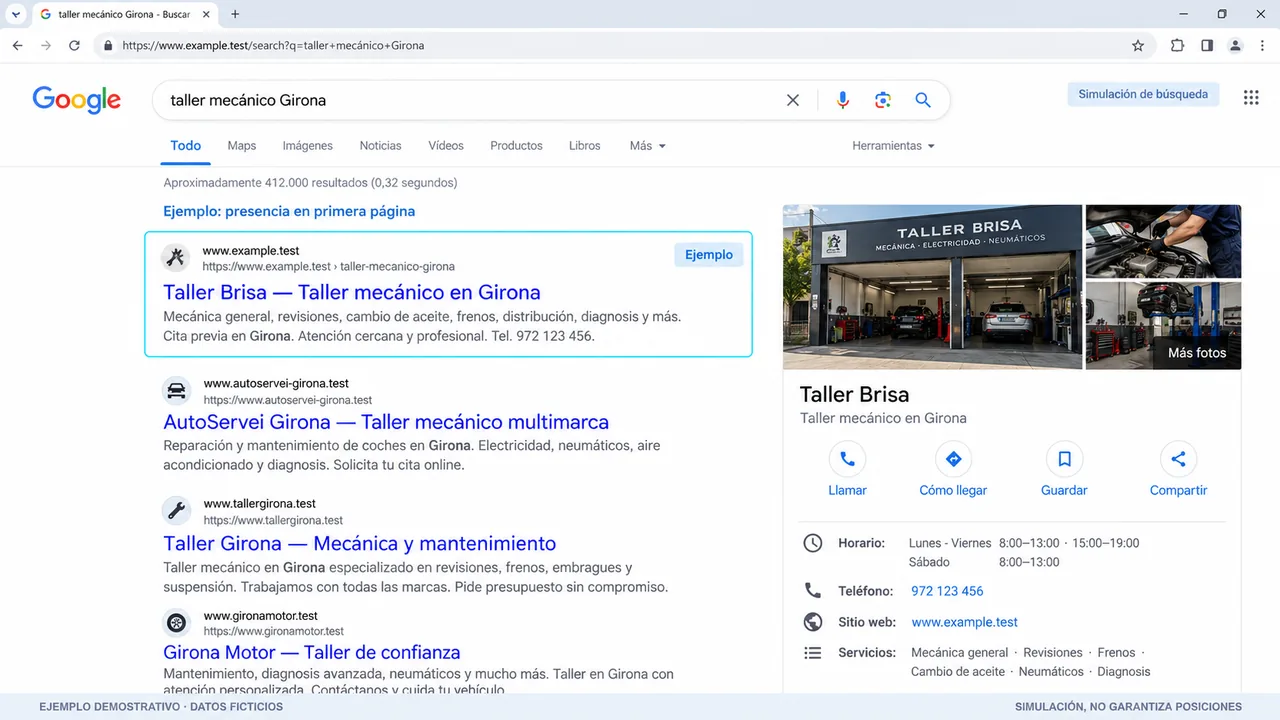
Task: Switch to the Imágenes tab
Action: [308, 146]
